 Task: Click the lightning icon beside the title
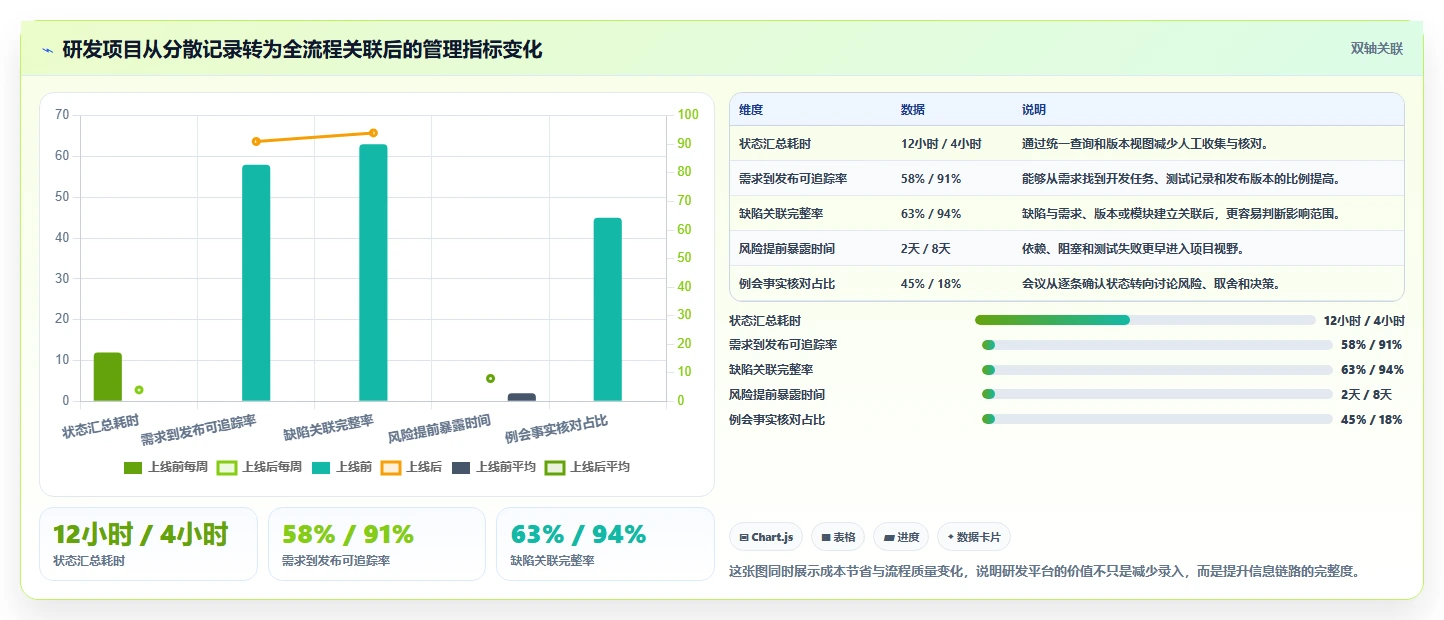click(x=47, y=49)
